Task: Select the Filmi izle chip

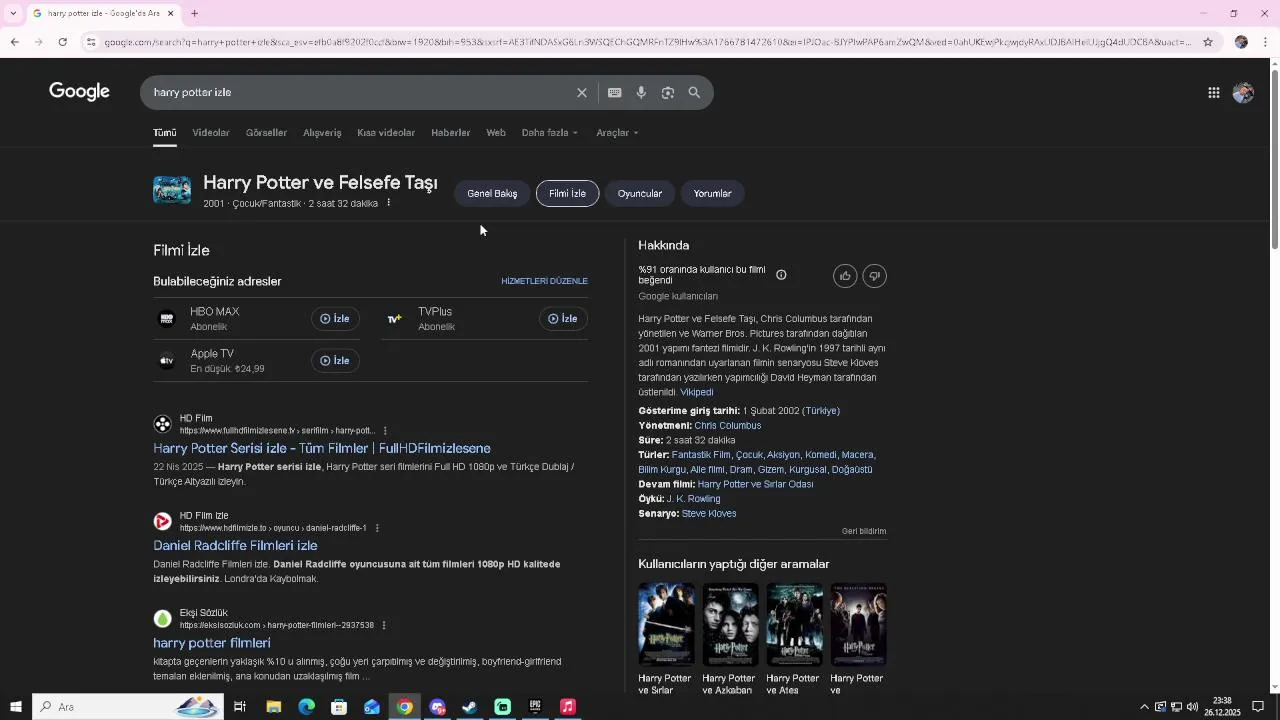Action: (x=567, y=194)
